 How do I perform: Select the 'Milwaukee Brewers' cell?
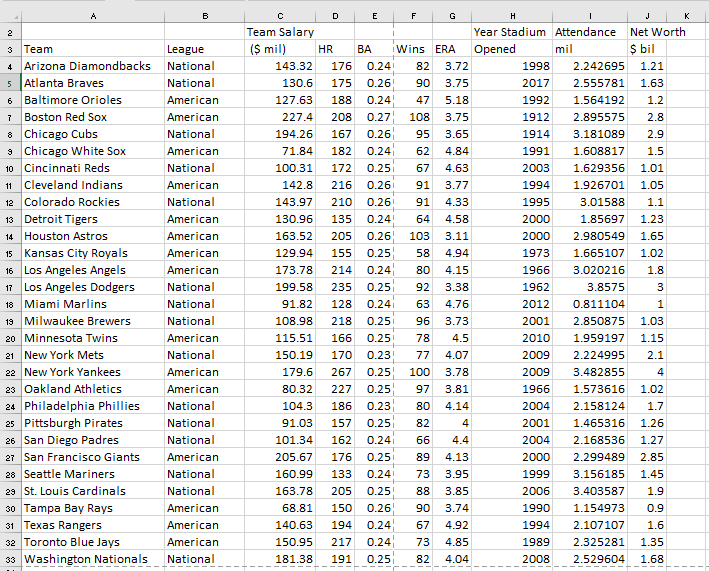[x=93, y=321]
